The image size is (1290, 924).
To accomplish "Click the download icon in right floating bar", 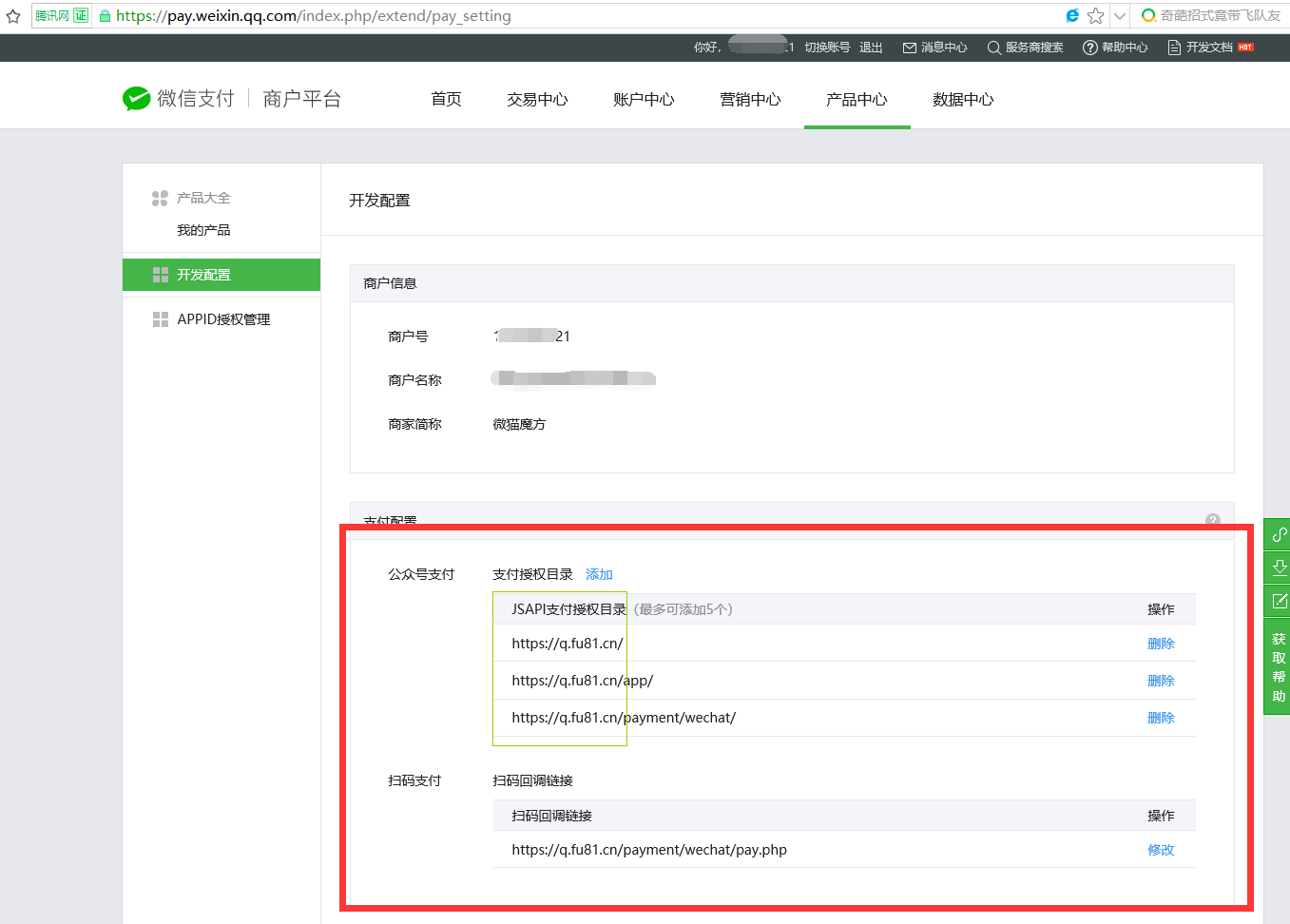I will pos(1279,568).
